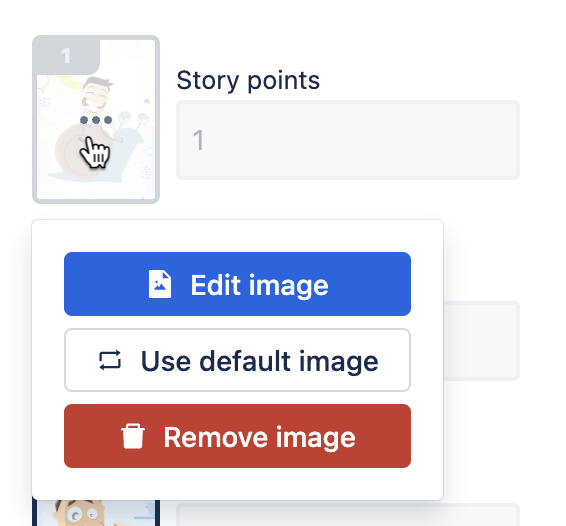Image resolution: width=566 pixels, height=526 pixels.
Task: Select the snail card thumbnail numbered 1
Action: [96, 119]
